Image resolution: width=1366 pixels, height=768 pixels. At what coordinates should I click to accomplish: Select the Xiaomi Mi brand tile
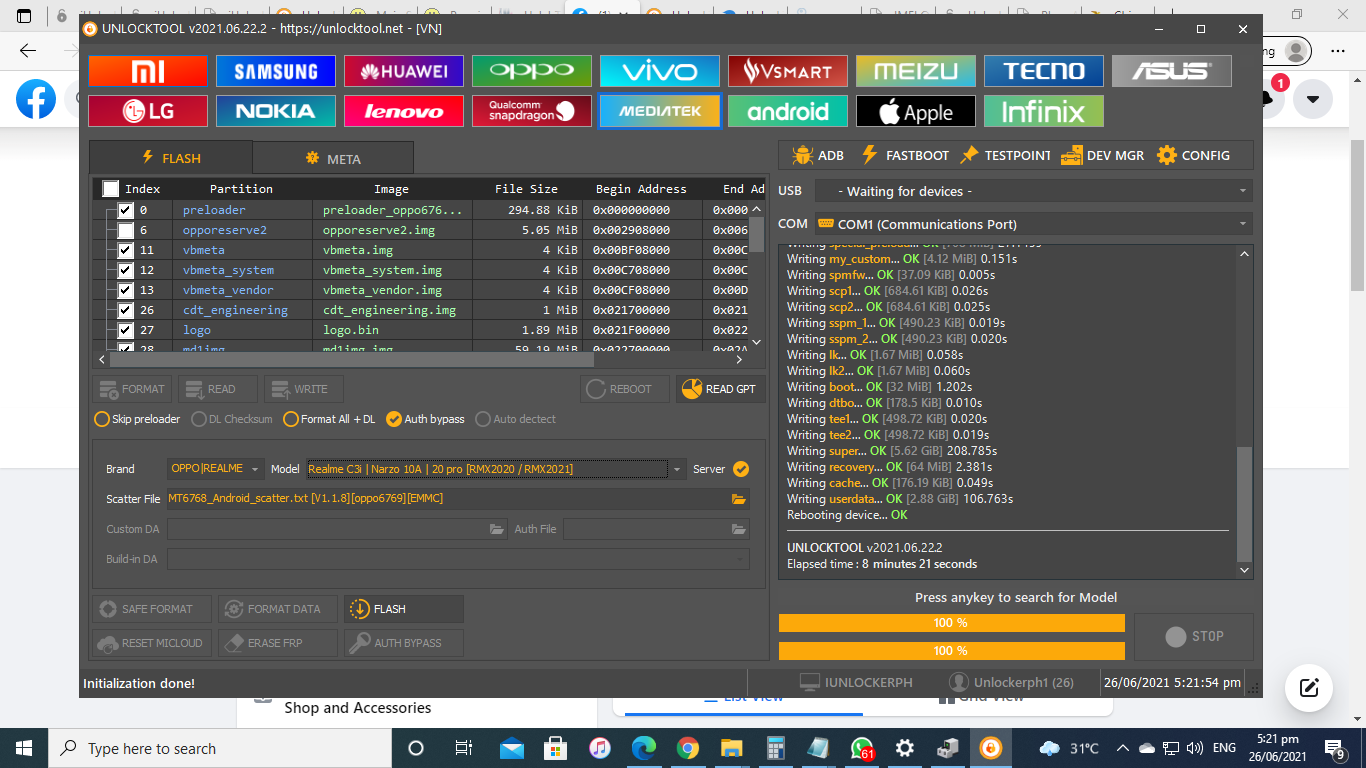[x=148, y=71]
